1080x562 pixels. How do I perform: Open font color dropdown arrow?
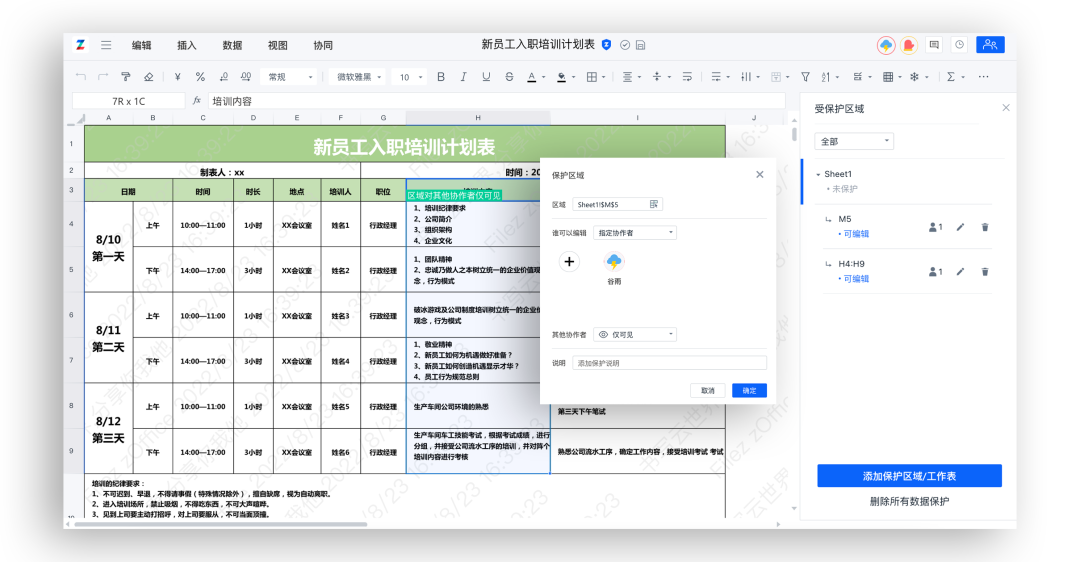pos(543,77)
